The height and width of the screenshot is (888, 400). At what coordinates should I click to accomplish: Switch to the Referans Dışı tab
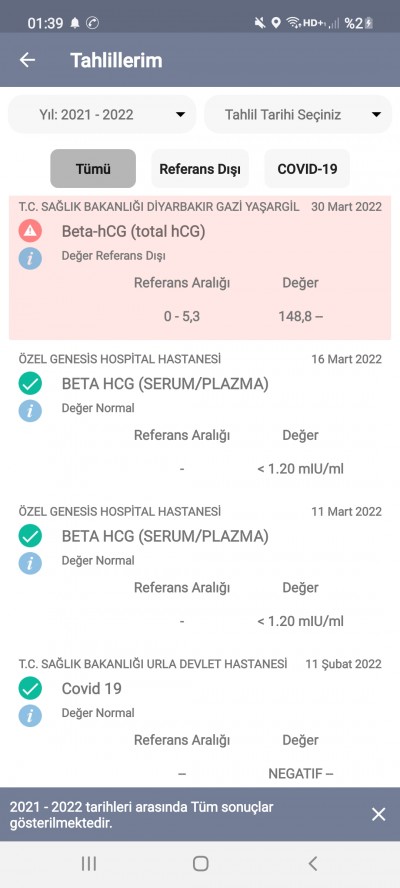pyautogui.click(x=200, y=168)
